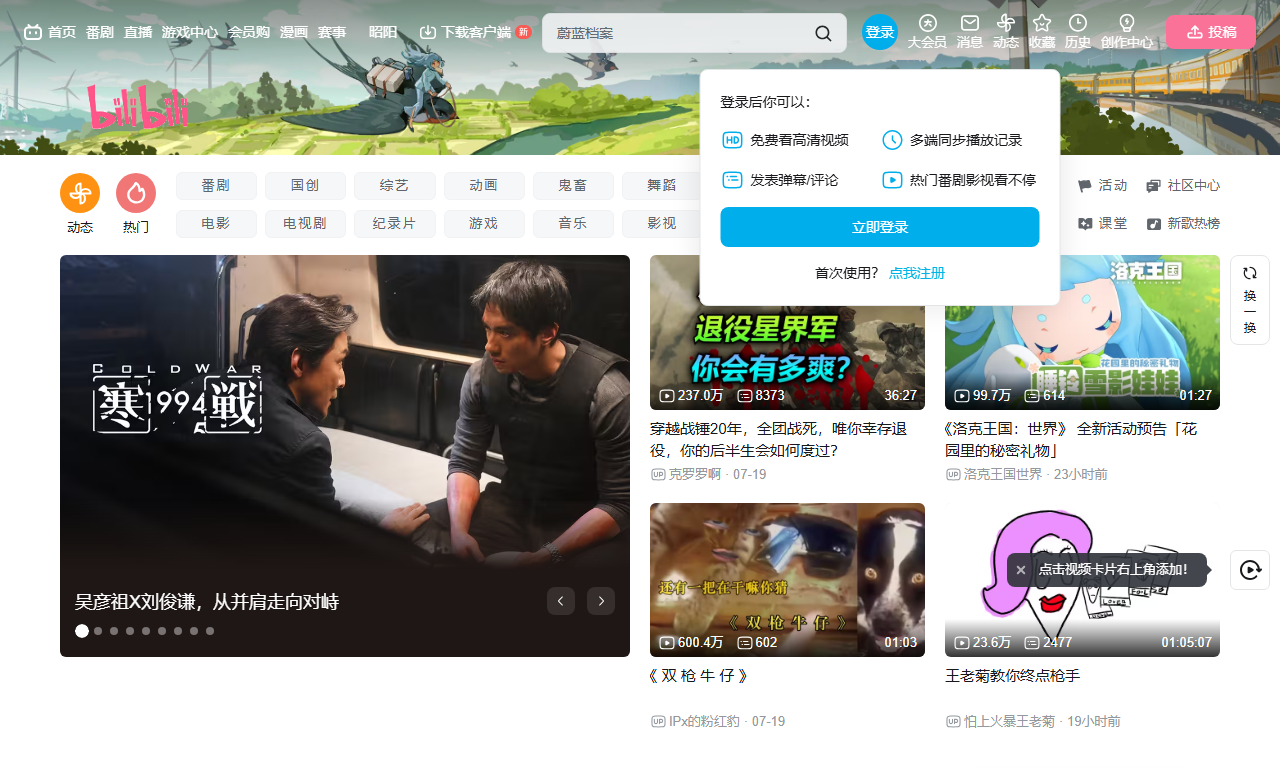Click the 活动 flag link

tap(1102, 186)
